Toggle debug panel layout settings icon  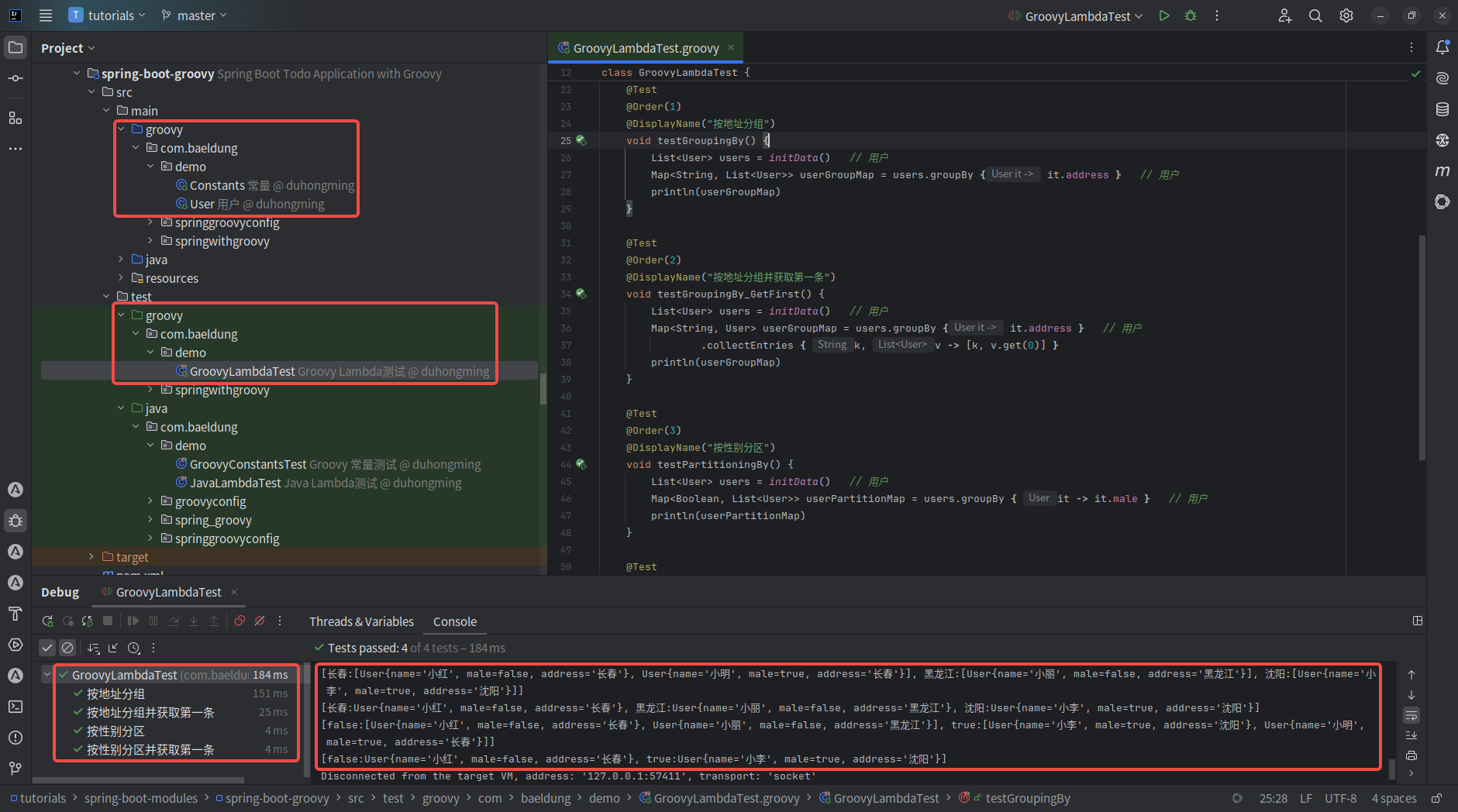[x=1418, y=621]
